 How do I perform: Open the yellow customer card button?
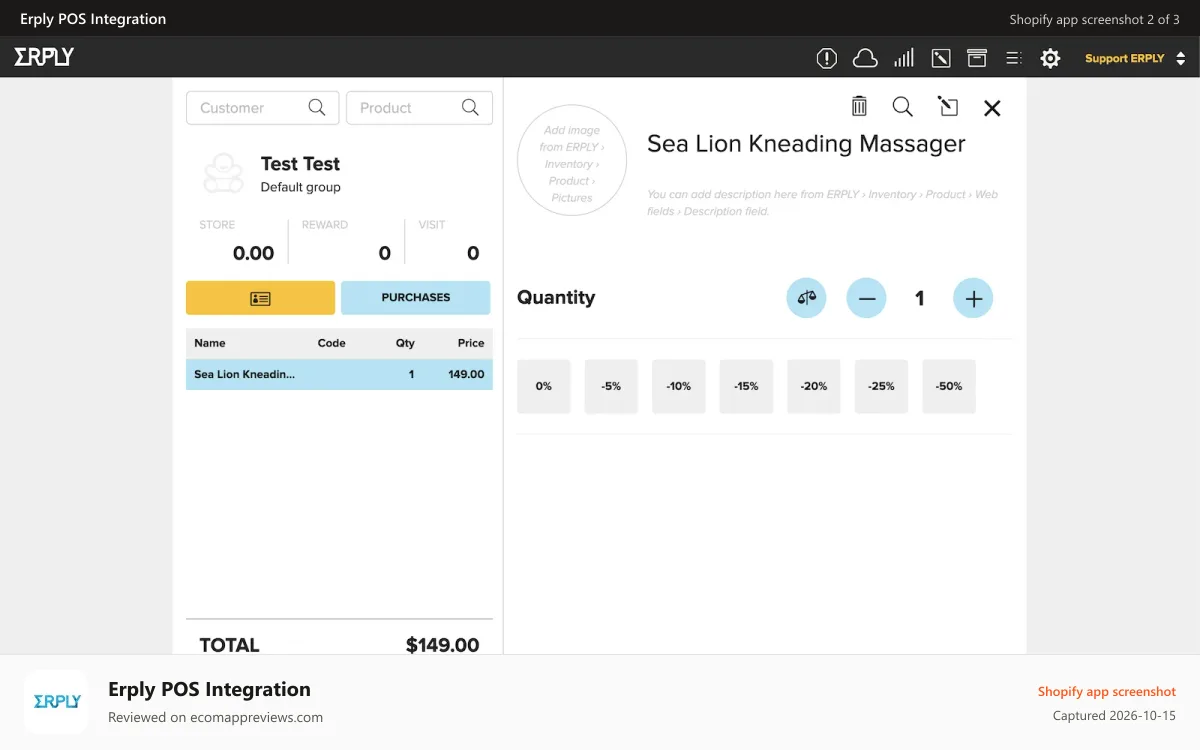pos(260,298)
